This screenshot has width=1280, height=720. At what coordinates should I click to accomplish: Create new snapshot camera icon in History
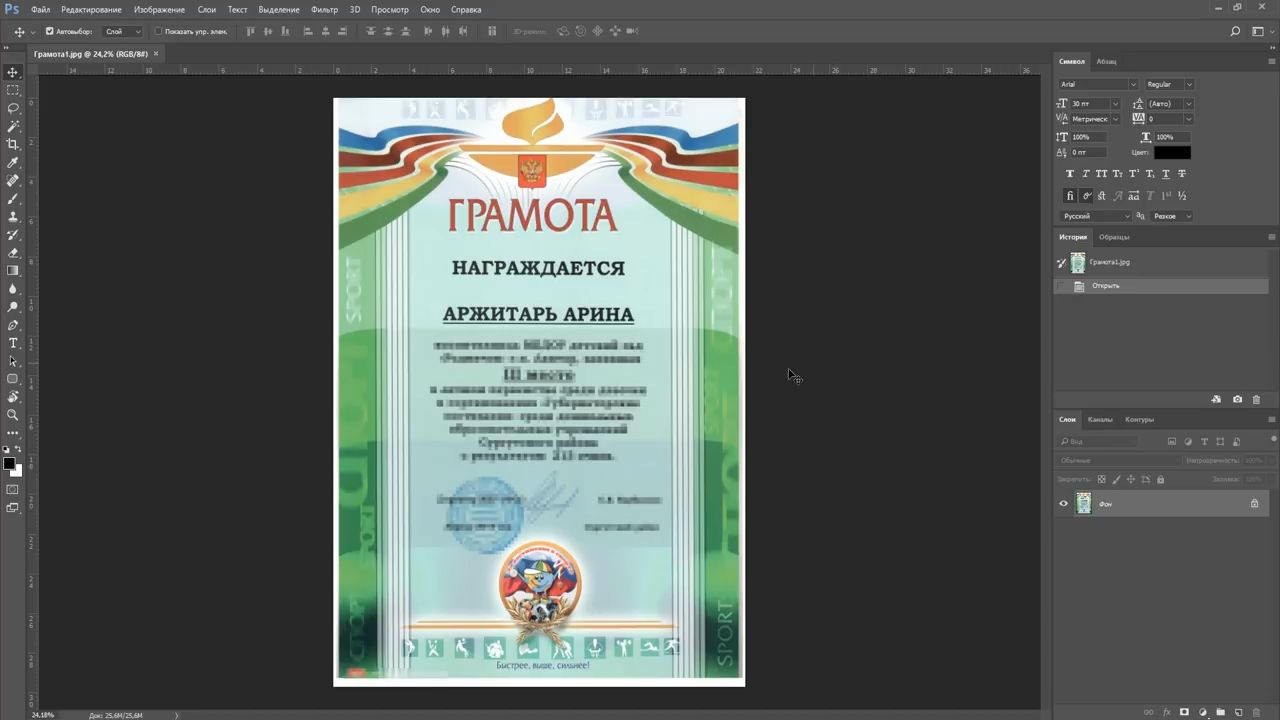[x=1237, y=399]
